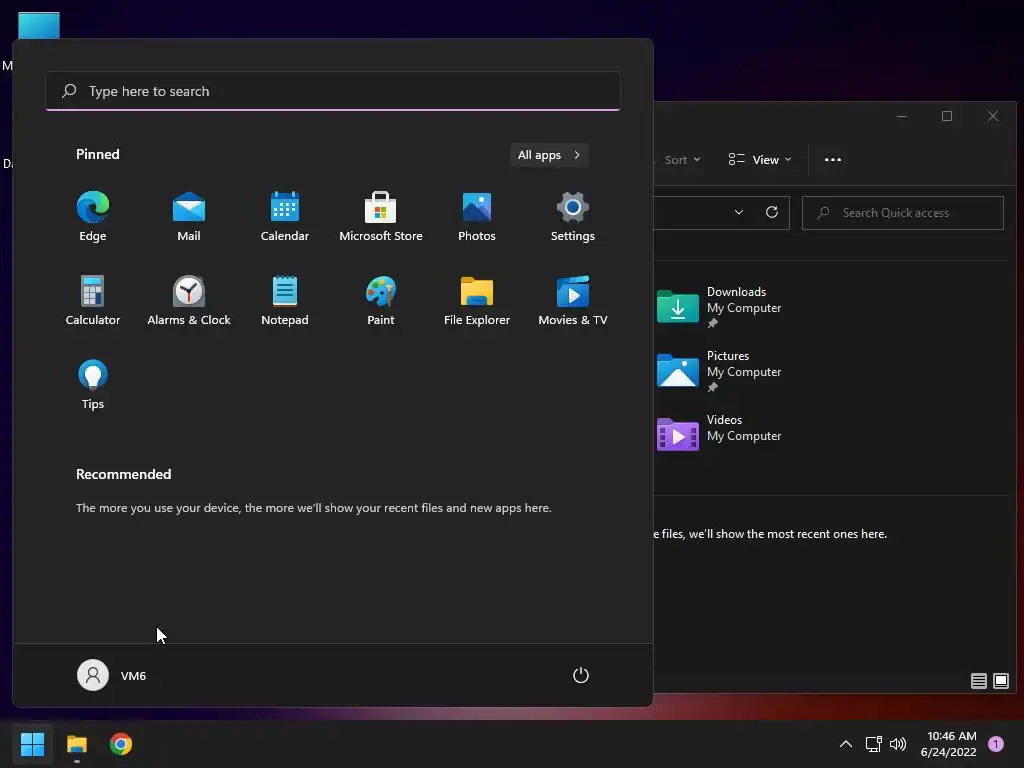
Task: Open the View dropdown in File Explorer
Action: (x=760, y=160)
